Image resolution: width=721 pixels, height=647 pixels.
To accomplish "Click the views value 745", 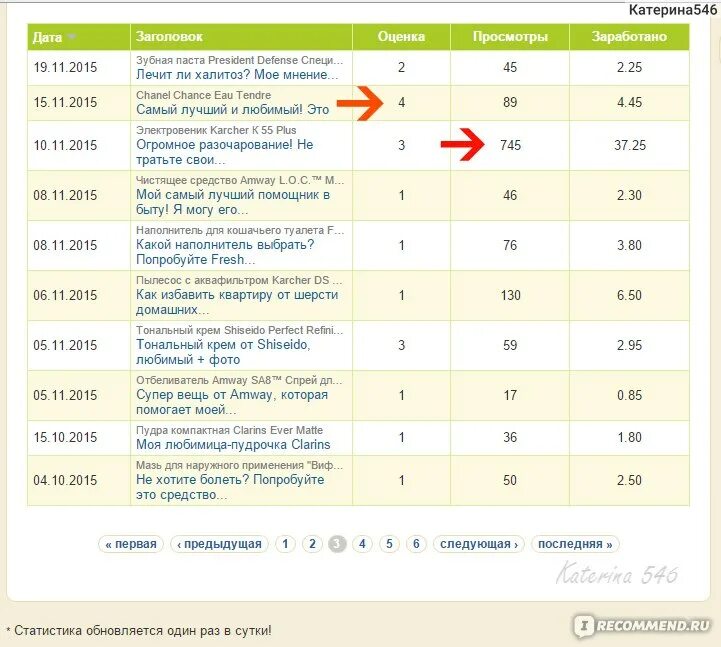I will coord(510,145).
